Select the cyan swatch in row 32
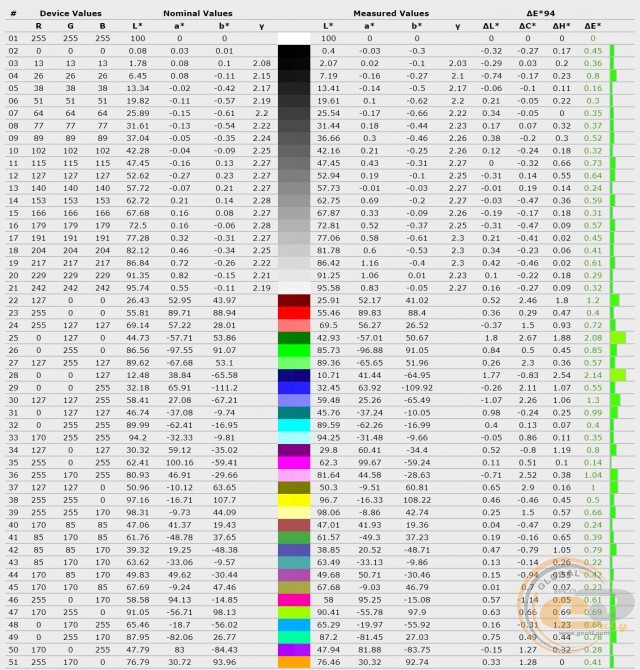Image resolution: width=640 pixels, height=670 pixels. tap(294, 425)
